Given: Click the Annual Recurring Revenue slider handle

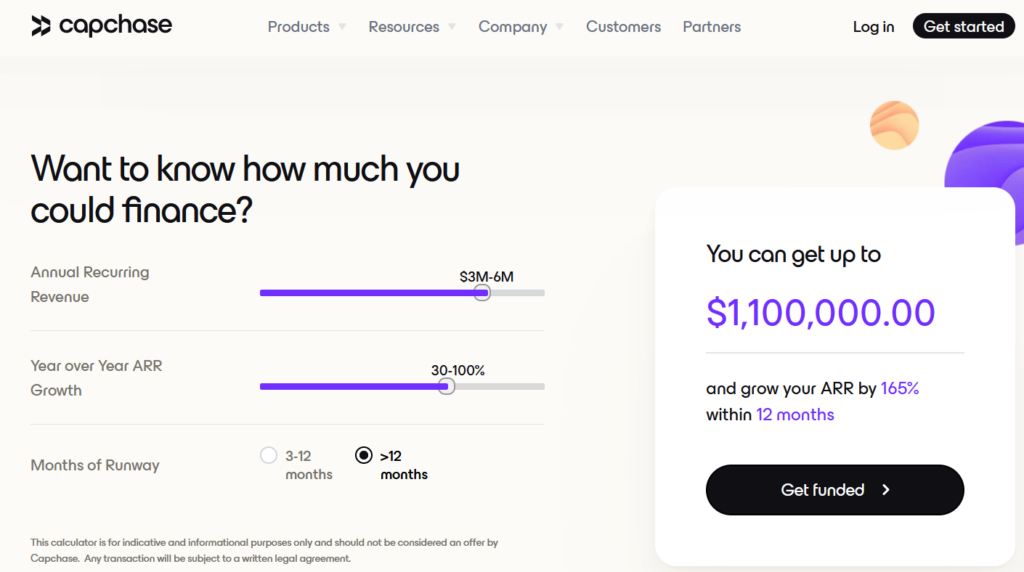Looking at the screenshot, I should click(x=482, y=293).
